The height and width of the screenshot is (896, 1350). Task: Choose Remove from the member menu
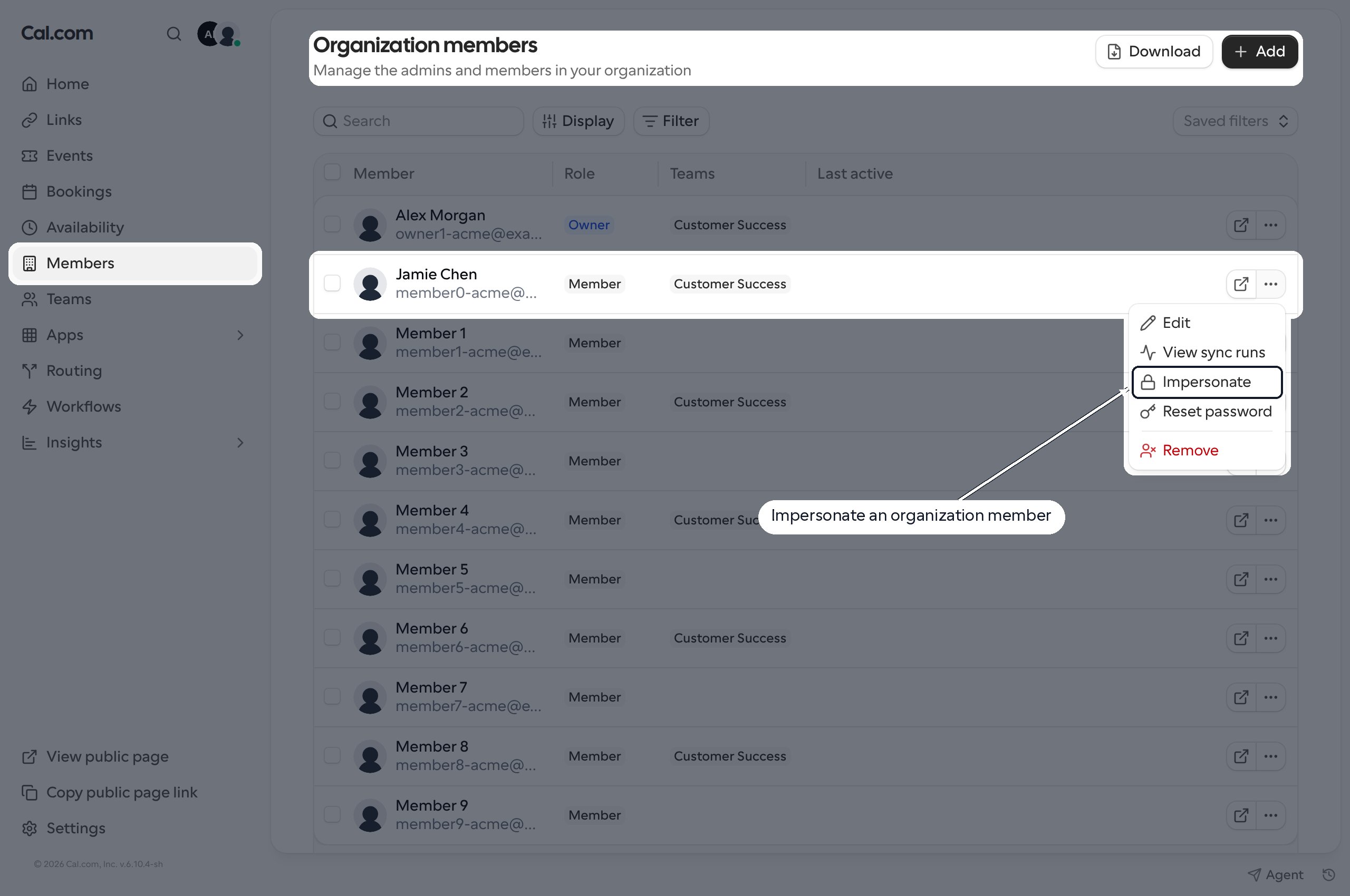pyautogui.click(x=1207, y=450)
